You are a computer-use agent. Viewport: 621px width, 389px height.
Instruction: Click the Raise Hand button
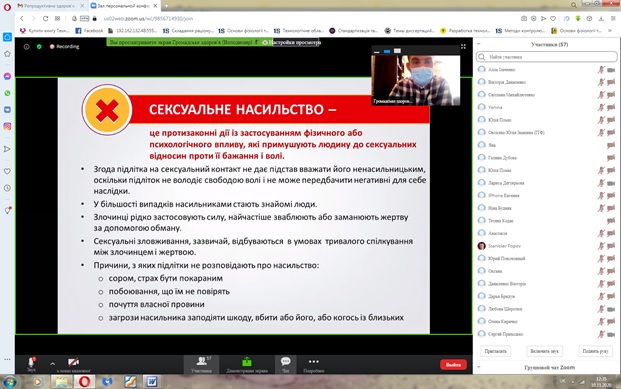595,351
